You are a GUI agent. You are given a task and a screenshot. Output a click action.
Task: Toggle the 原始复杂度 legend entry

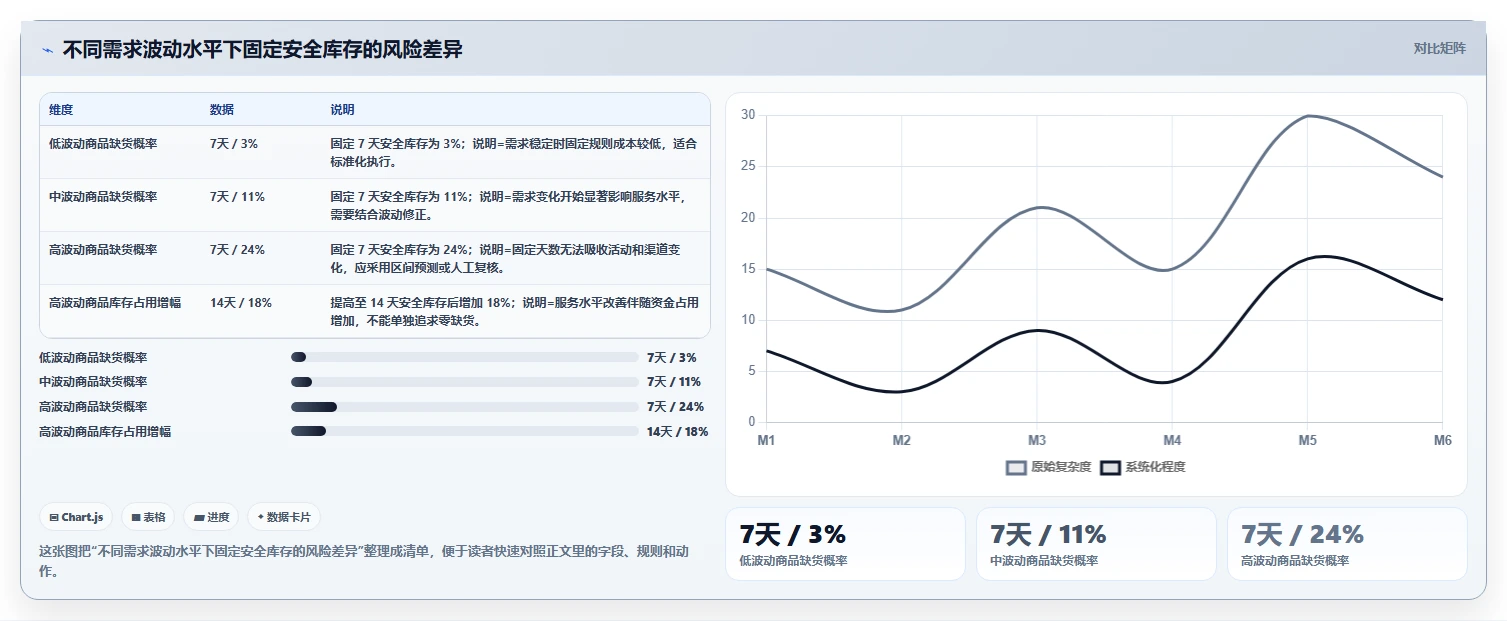point(1048,467)
